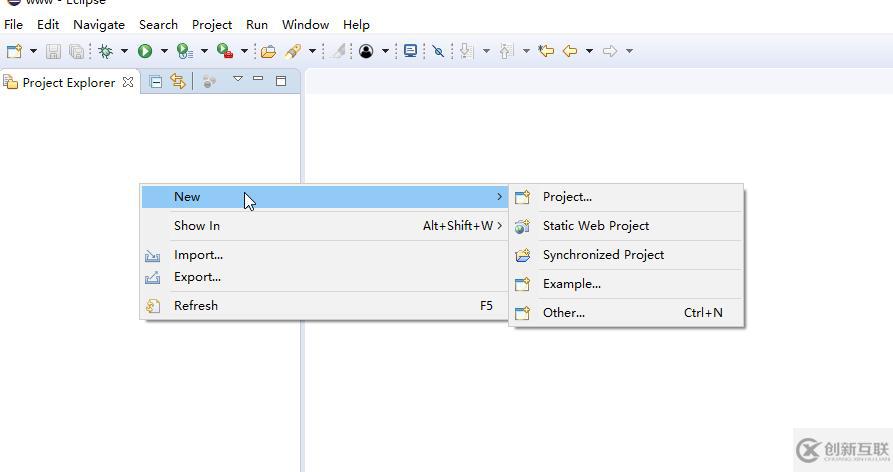893x472 pixels.
Task: Click the Forward navigation arrow icon
Action: click(610, 51)
